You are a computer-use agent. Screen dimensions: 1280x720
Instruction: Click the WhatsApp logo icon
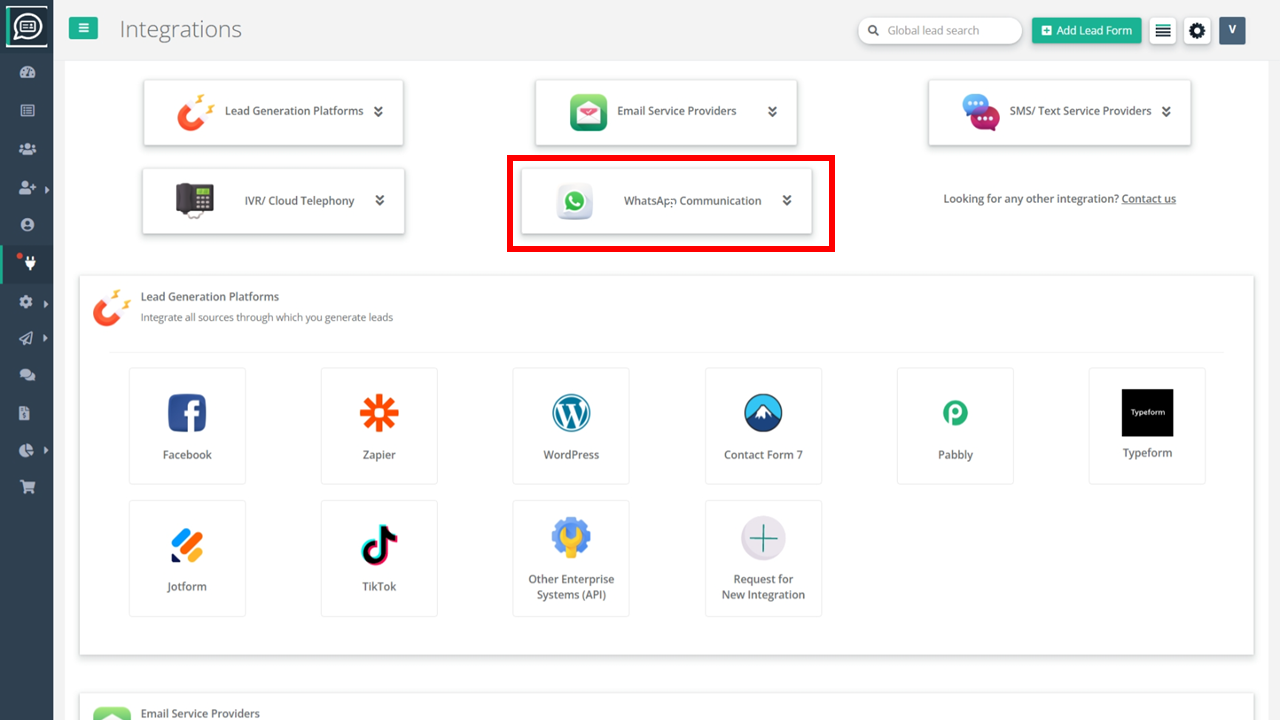click(x=574, y=201)
